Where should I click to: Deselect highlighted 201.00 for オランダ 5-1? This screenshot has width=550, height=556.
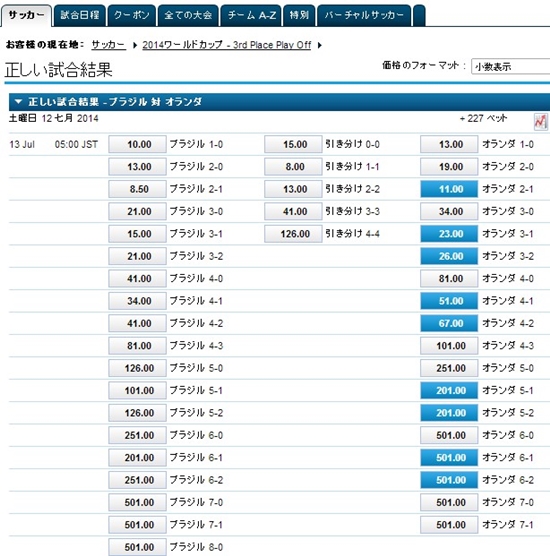(449, 390)
